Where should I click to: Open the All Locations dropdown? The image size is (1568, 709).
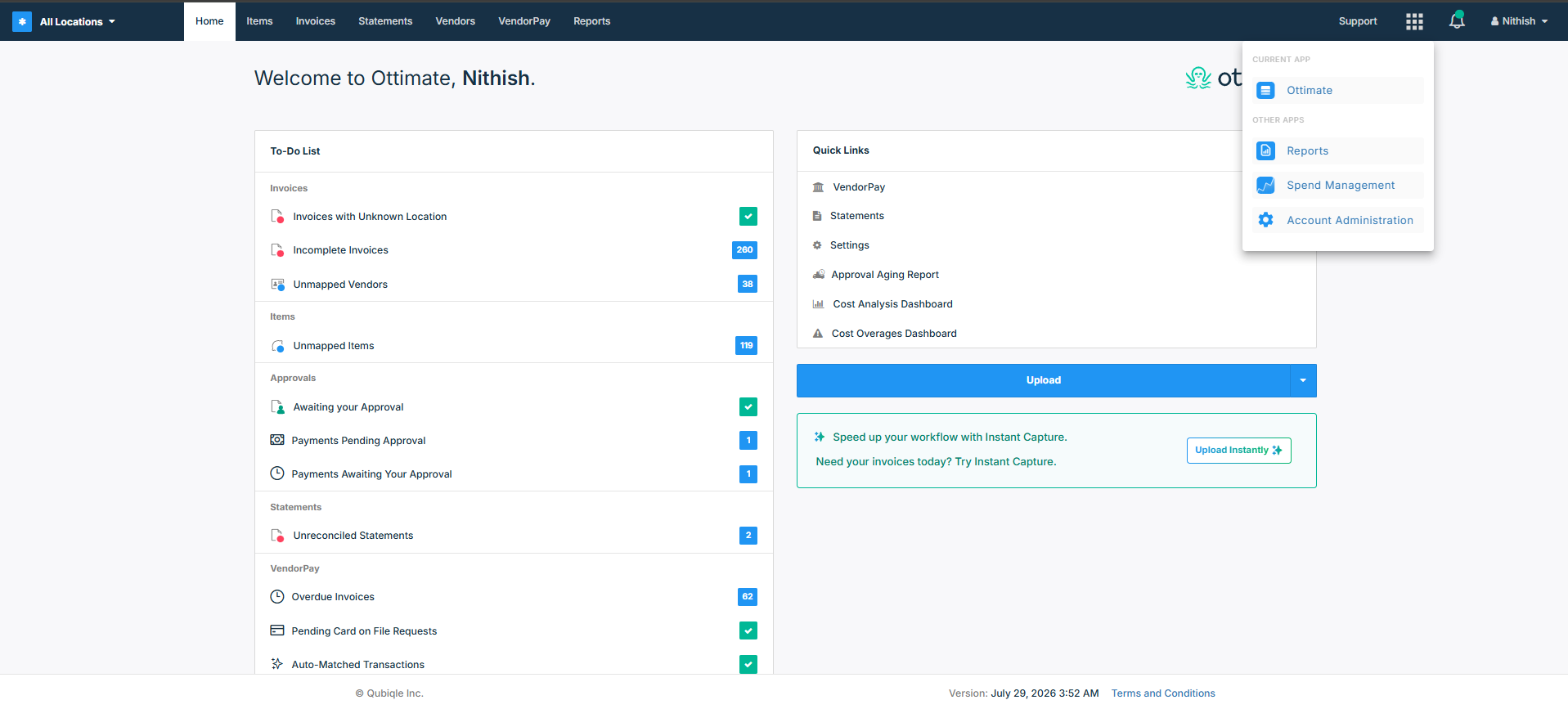78,21
